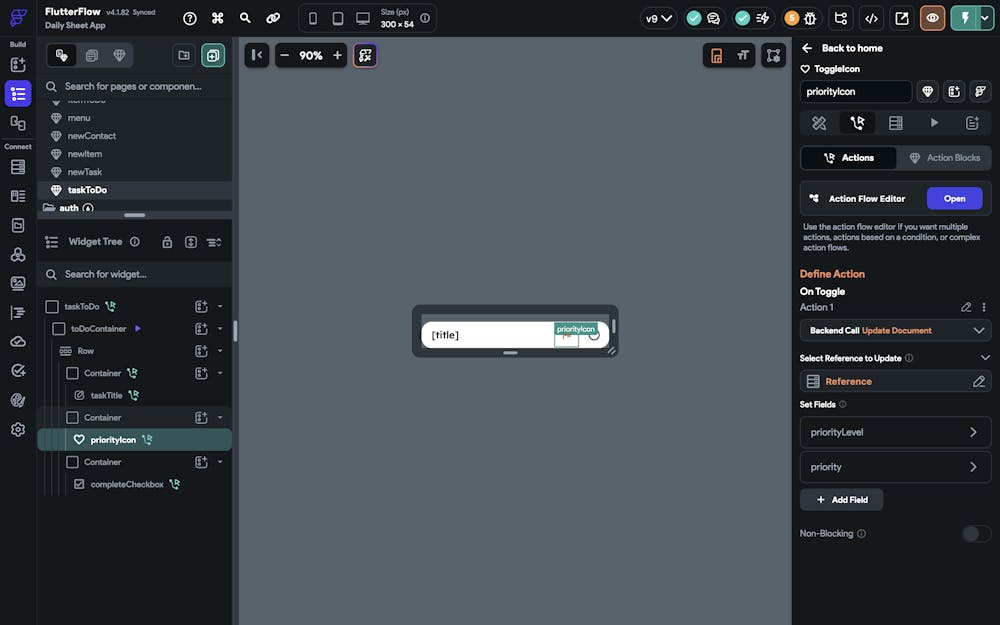Toggle the bounding box icon on canvas toolbar

(x=773, y=55)
